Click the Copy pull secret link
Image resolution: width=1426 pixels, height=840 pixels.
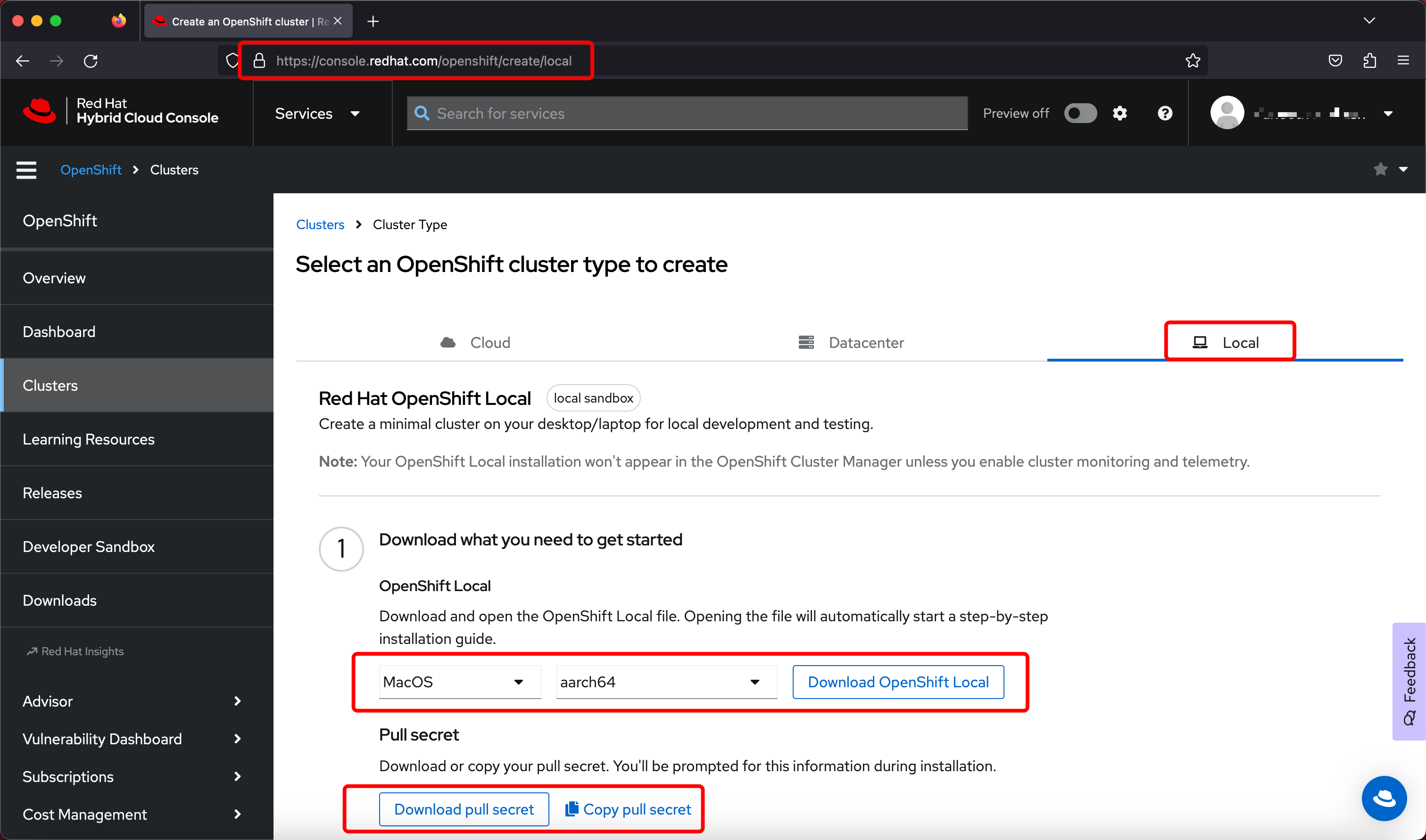click(629, 809)
